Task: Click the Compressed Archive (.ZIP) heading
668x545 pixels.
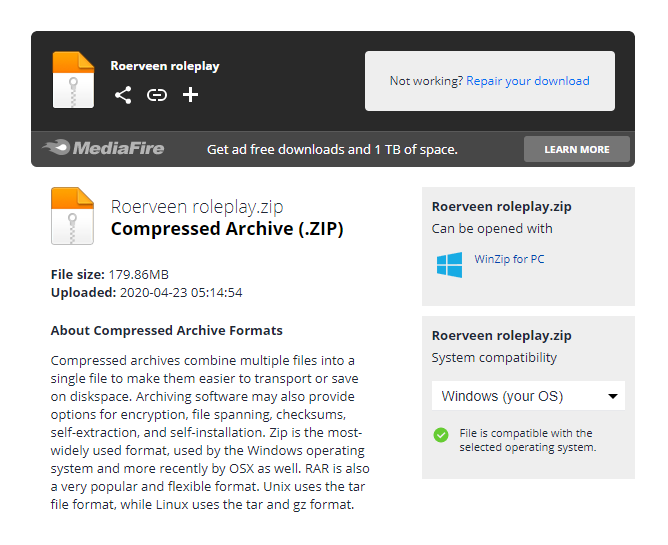Action: click(227, 229)
